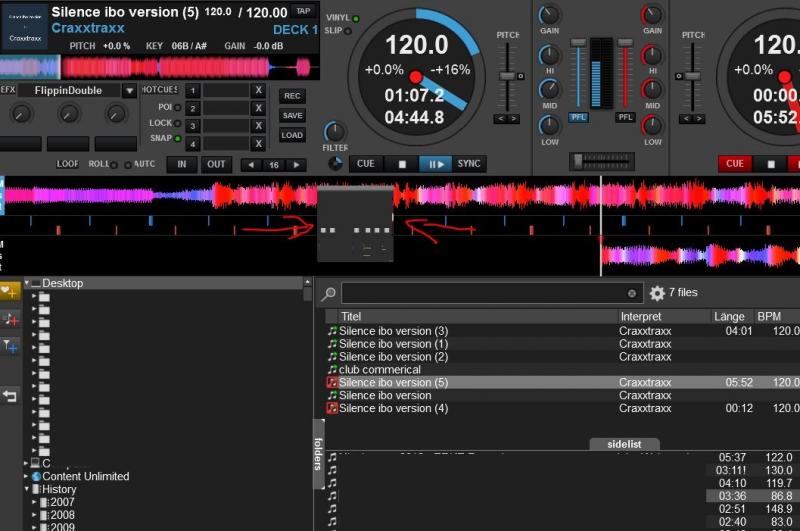Open the sidelist tab
Screen dimensions: 800x531
click(624, 444)
